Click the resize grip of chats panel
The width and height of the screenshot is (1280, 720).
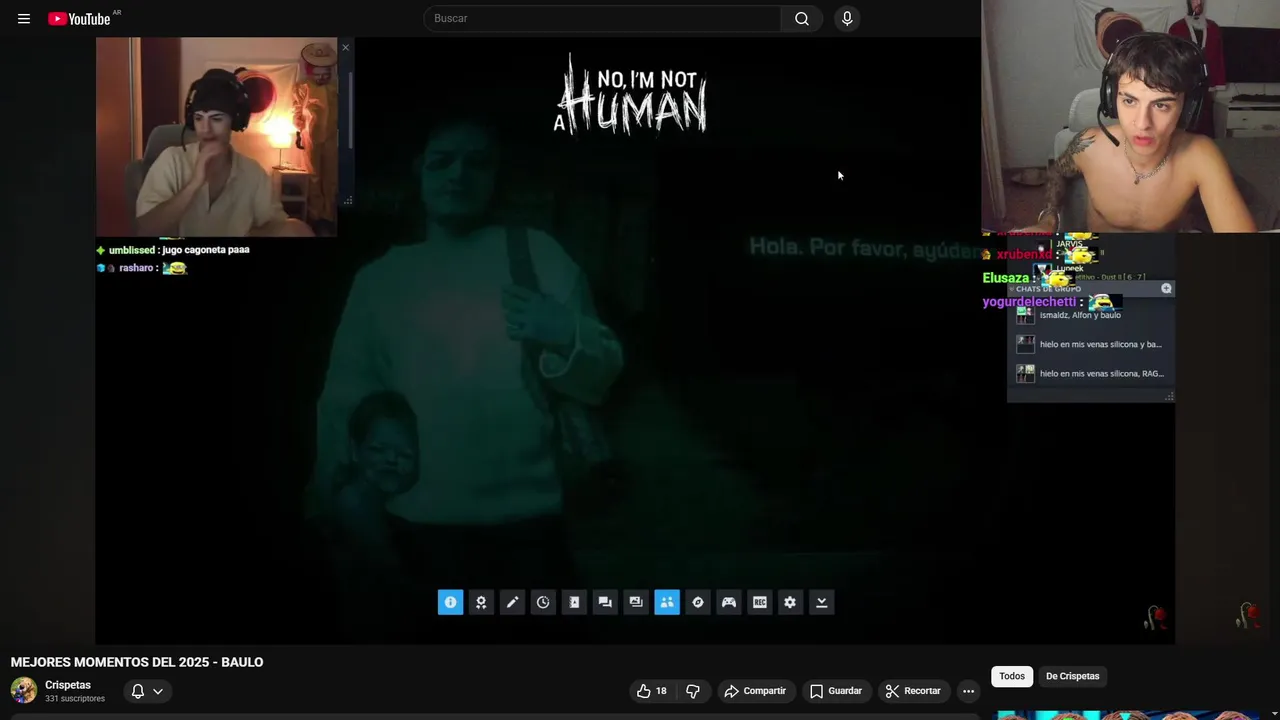[x=1169, y=397]
